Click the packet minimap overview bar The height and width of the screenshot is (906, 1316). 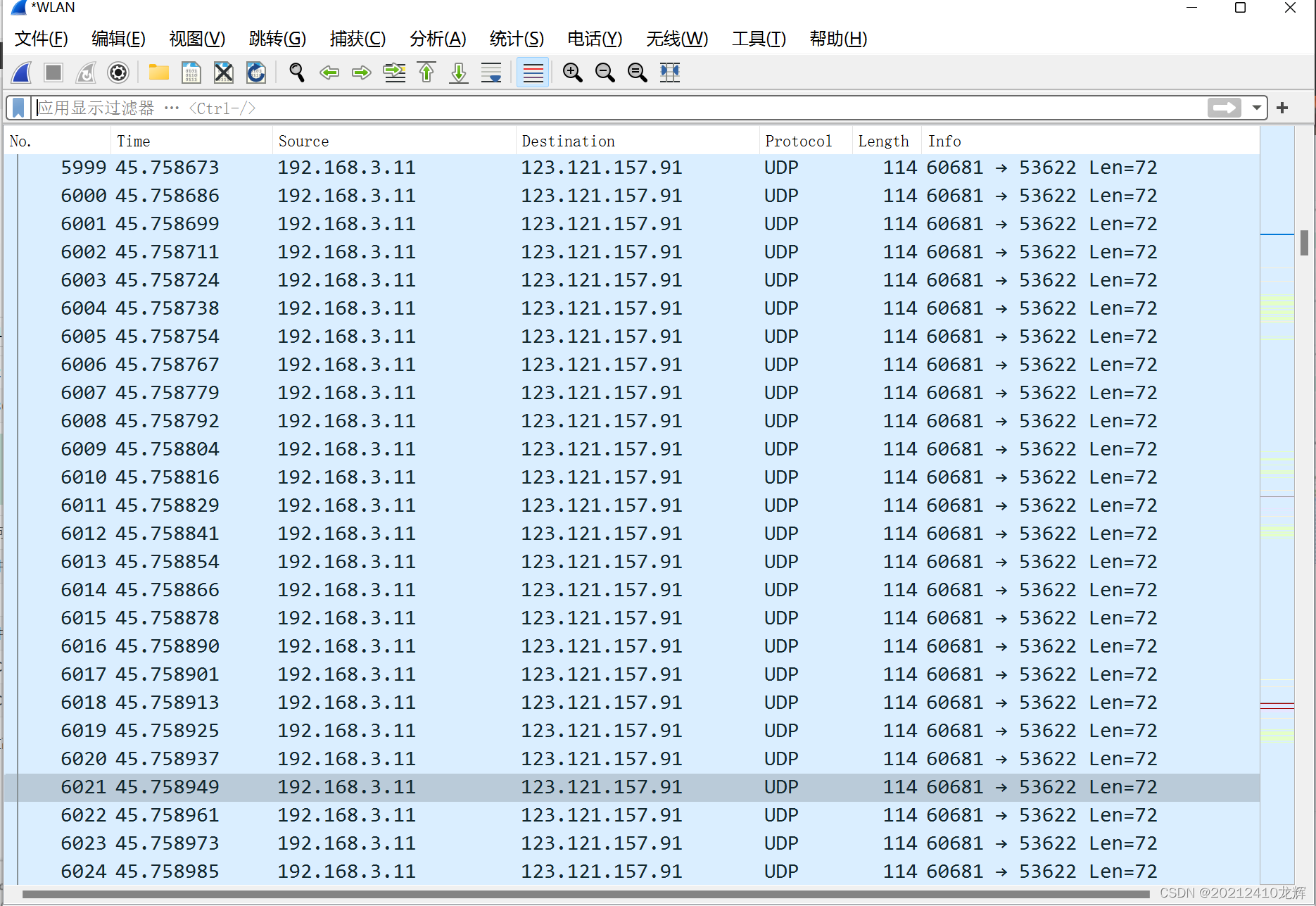[x=1277, y=505]
